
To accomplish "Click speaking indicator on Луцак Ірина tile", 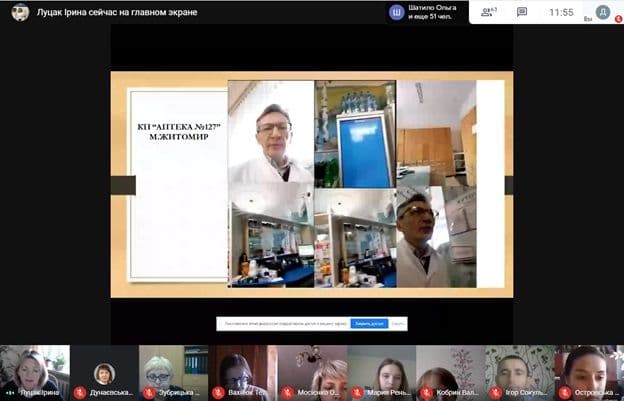I will 10,393.
